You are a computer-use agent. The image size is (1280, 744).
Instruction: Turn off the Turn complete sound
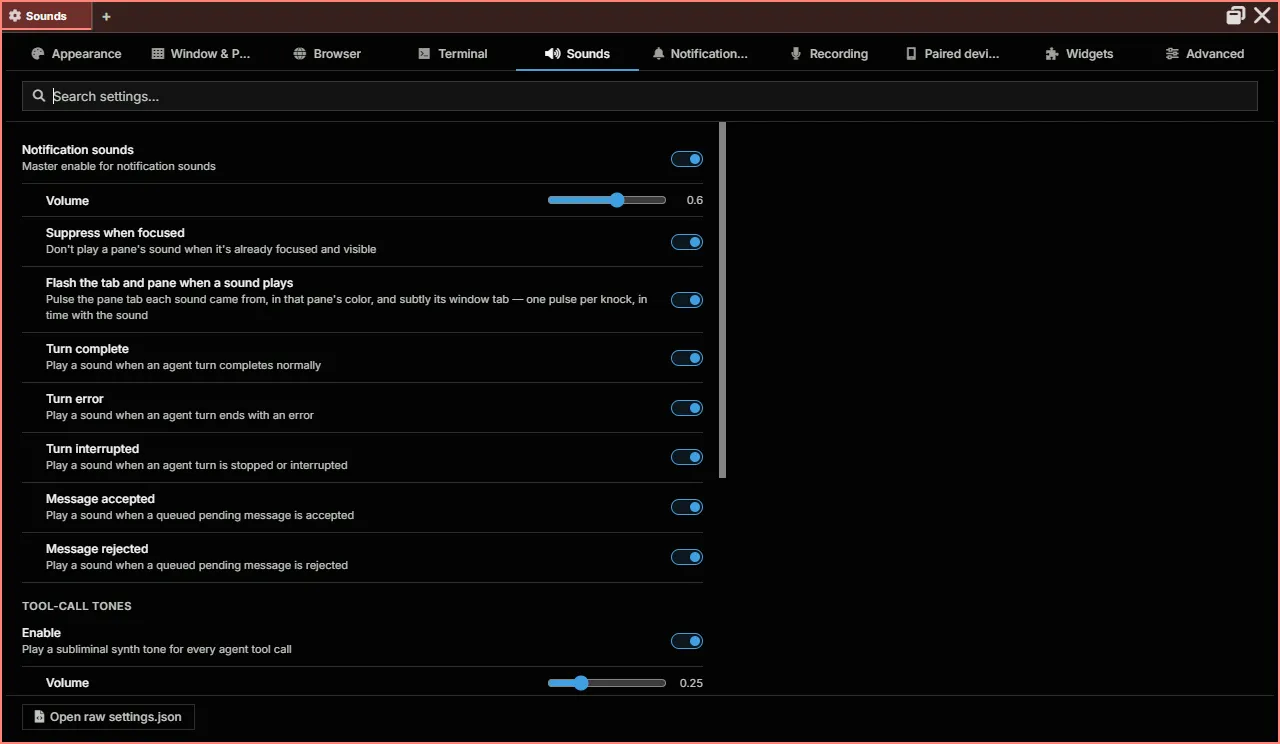coord(687,358)
